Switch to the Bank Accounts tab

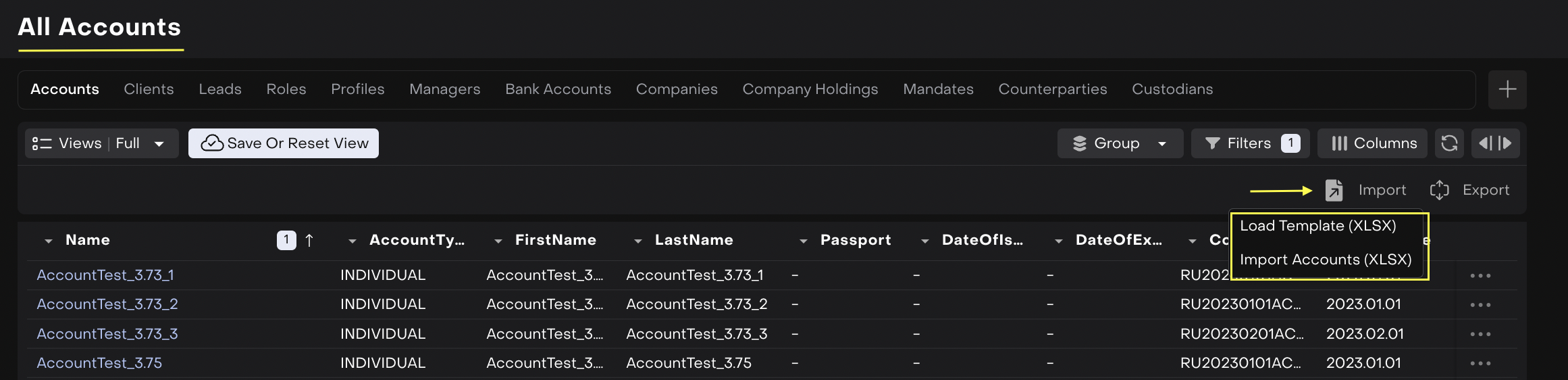558,89
